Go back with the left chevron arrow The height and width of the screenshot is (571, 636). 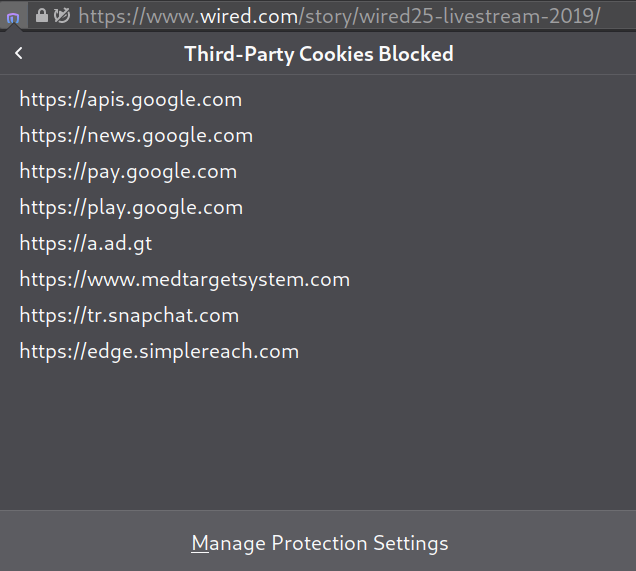pos(19,54)
